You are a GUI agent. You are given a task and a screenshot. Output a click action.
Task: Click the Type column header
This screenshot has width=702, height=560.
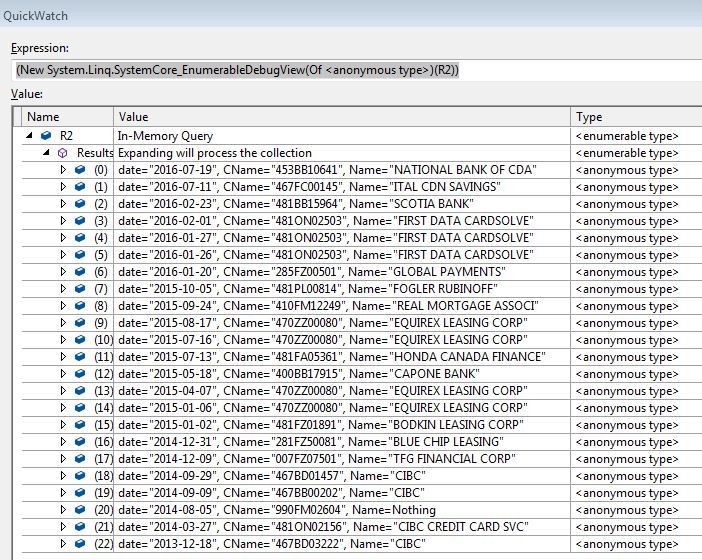pos(636,117)
